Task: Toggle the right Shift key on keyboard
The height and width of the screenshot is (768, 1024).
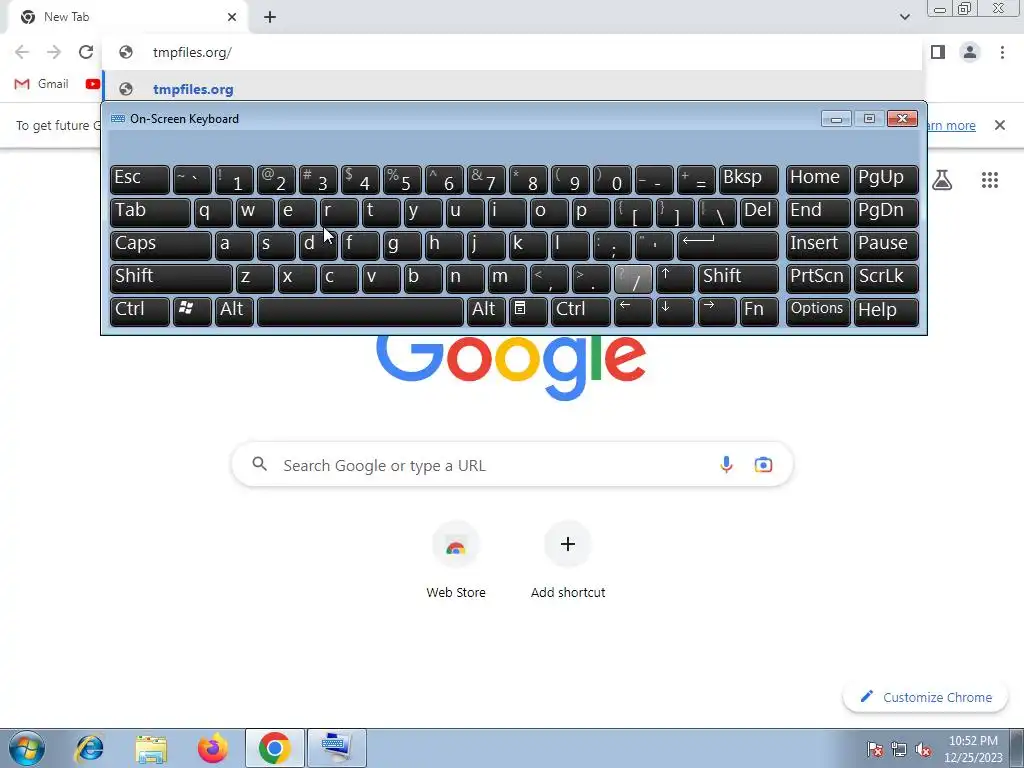Action: [x=738, y=279]
